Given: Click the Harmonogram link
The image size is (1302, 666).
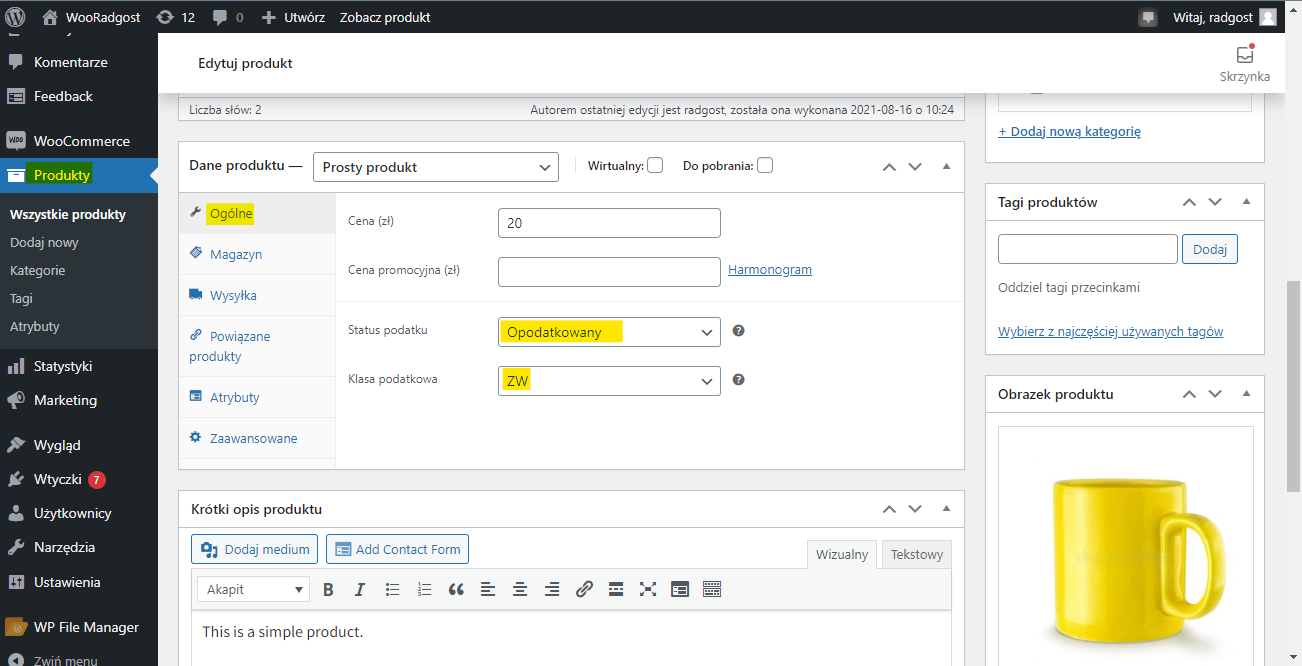Looking at the screenshot, I should pos(770,270).
